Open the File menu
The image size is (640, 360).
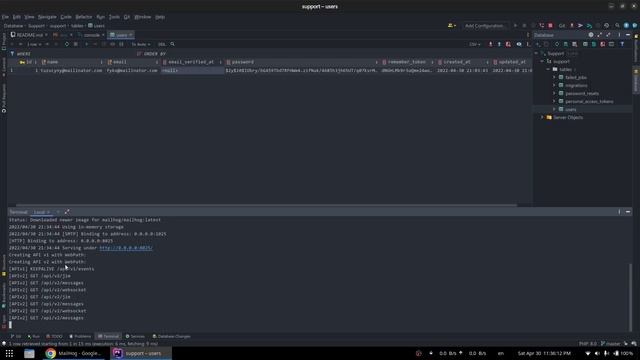(x=5, y=17)
